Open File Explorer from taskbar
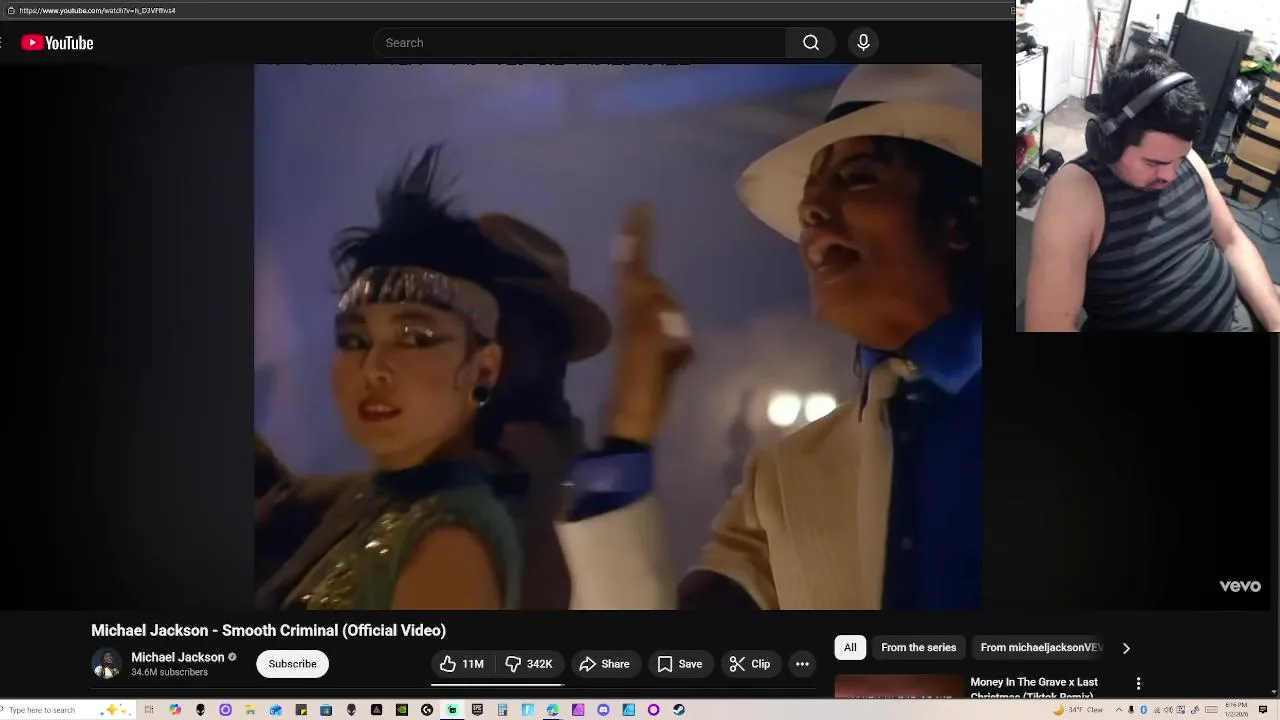This screenshot has width=1280, height=720. pos(251,710)
